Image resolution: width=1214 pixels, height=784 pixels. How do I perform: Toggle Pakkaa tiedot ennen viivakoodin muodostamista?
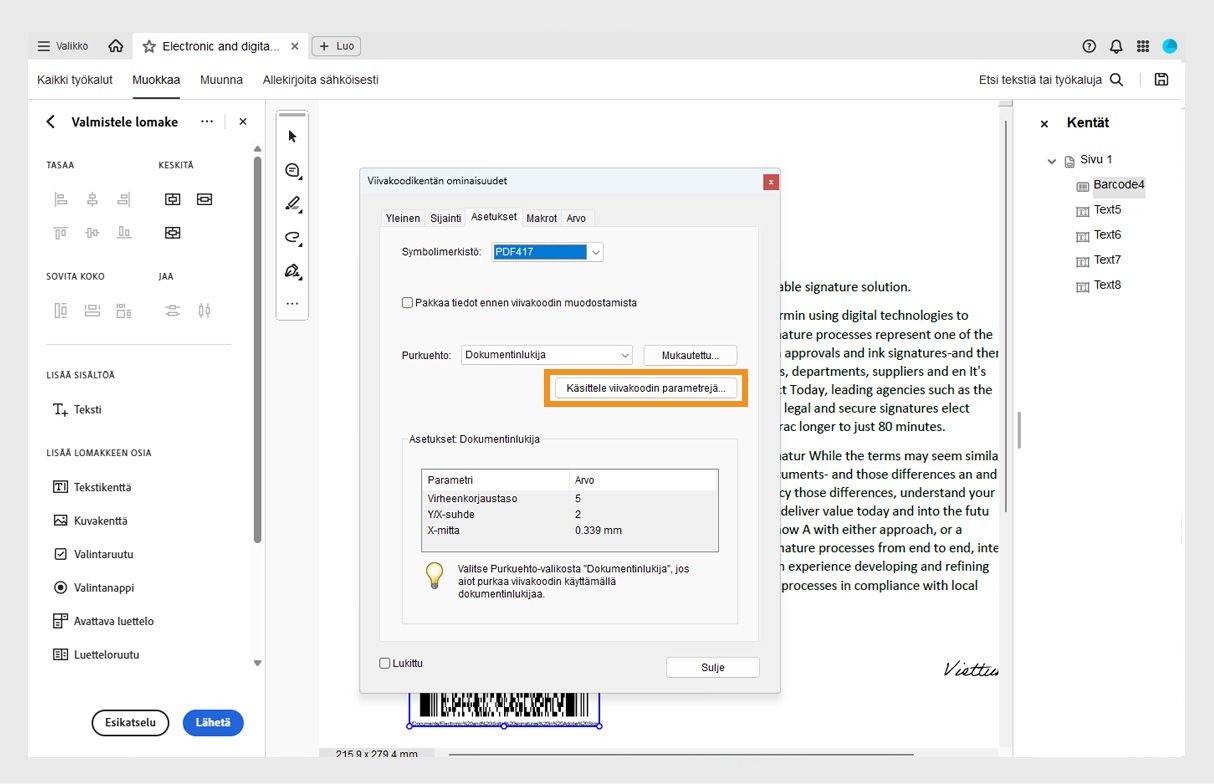coord(407,302)
